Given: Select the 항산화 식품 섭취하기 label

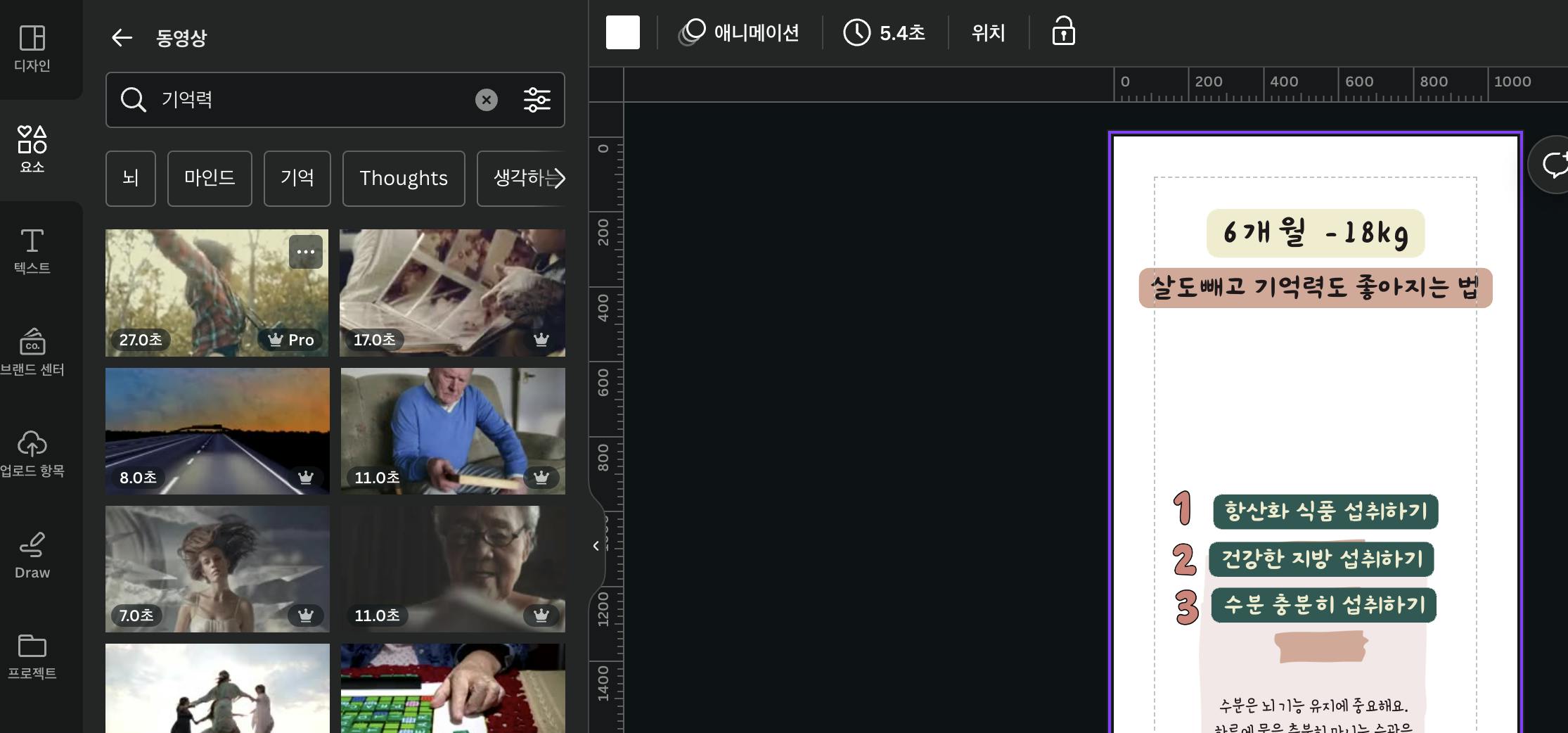Looking at the screenshot, I should [1325, 511].
